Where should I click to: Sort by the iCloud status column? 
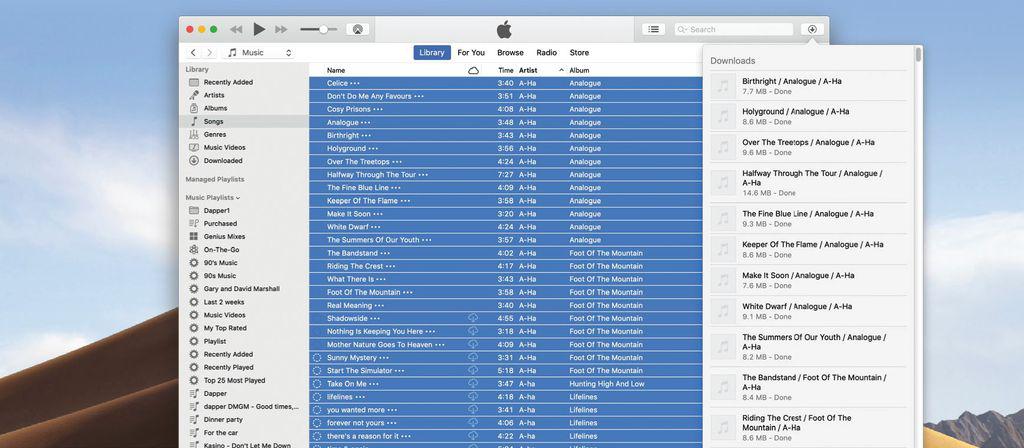pyautogui.click(x=473, y=70)
